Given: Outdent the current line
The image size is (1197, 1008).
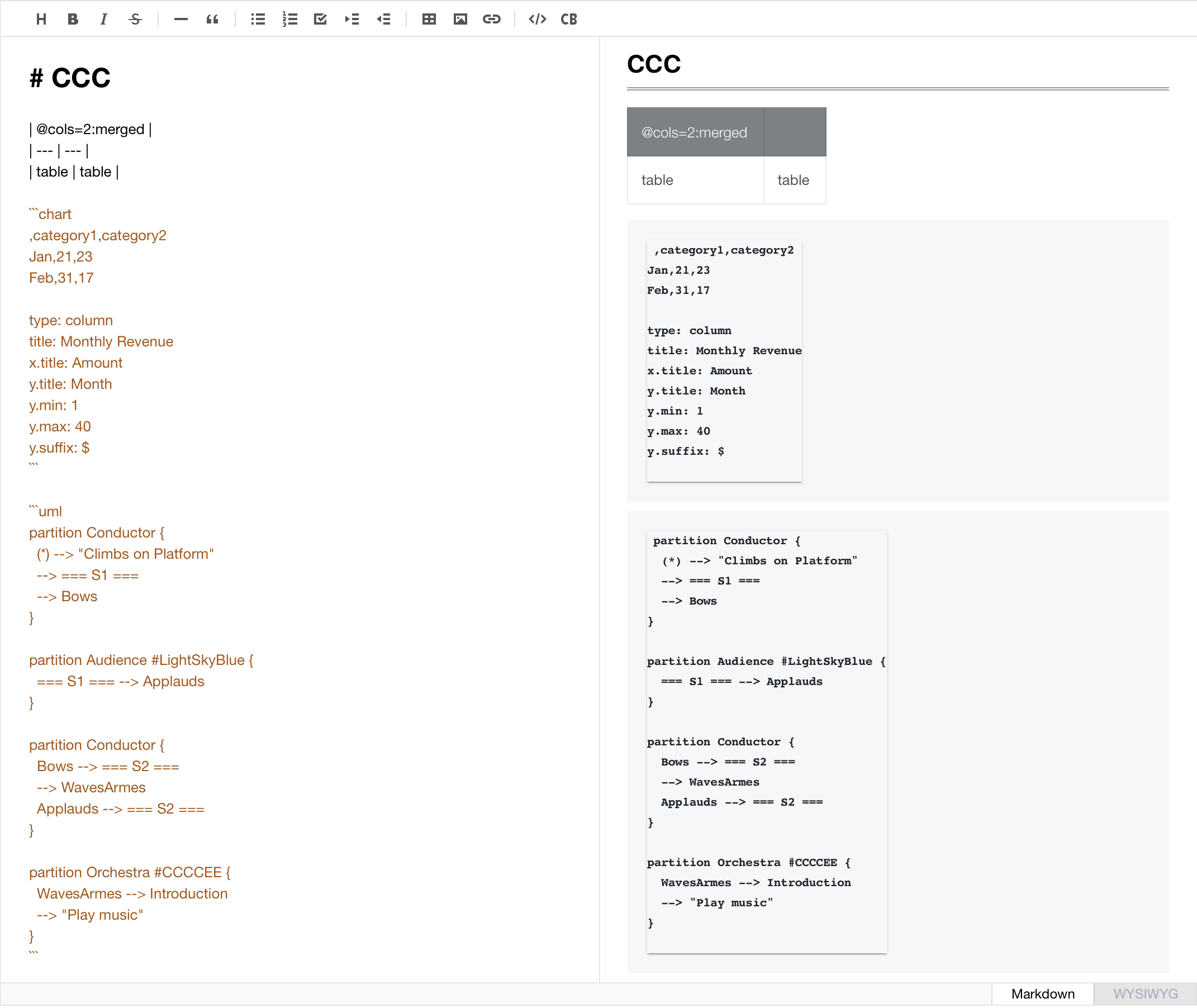Looking at the screenshot, I should pos(384,19).
